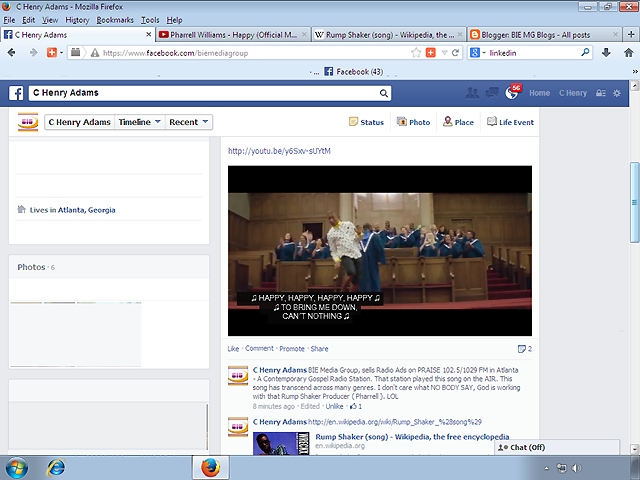640x480 pixels.
Task: Click the page vertical scrollbar thumb
Action: click(634, 202)
